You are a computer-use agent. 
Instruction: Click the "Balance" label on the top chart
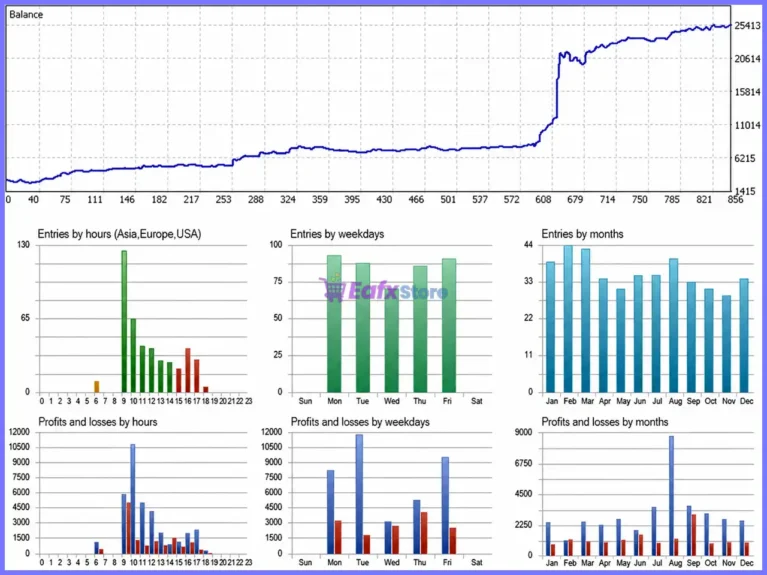coord(26,15)
